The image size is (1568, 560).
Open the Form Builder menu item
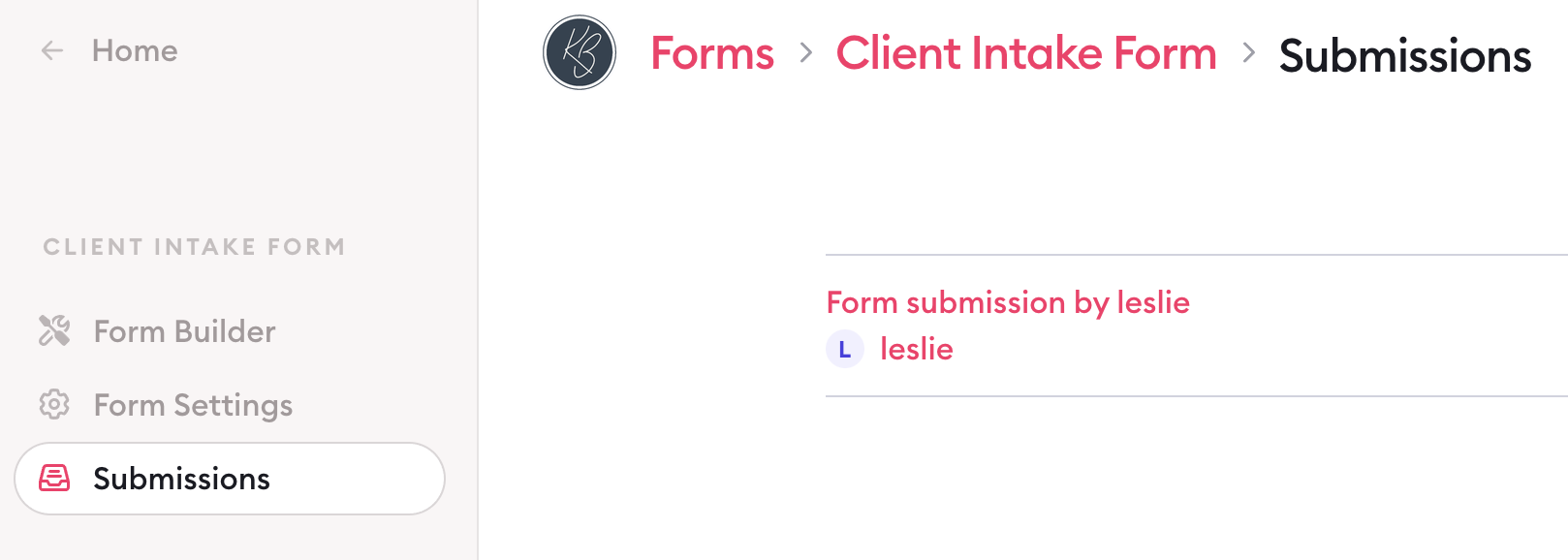184,331
